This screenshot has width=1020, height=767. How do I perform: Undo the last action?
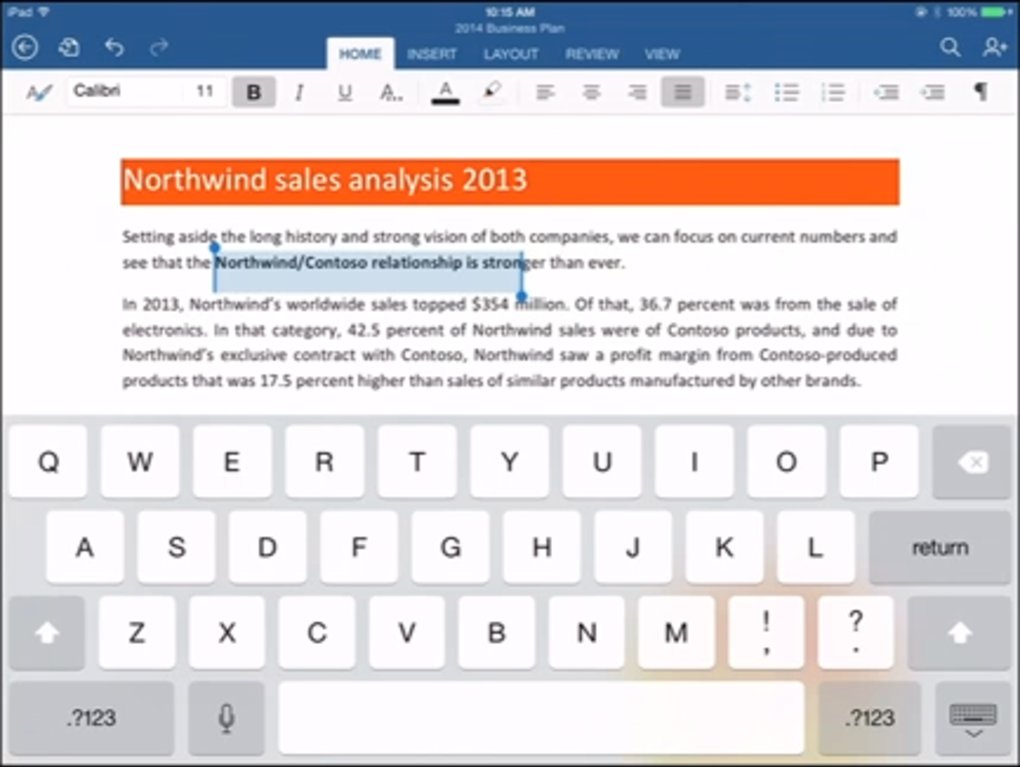114,47
